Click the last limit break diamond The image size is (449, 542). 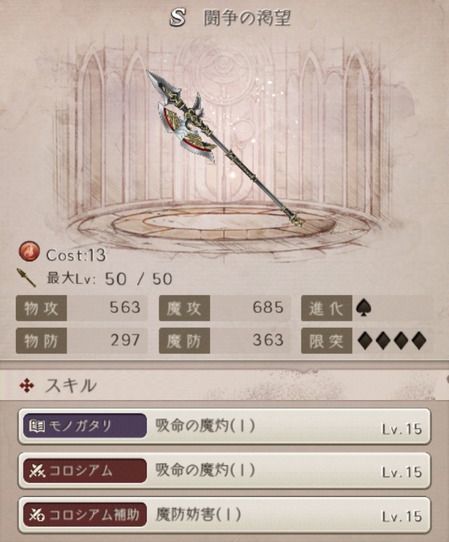pos(419,341)
